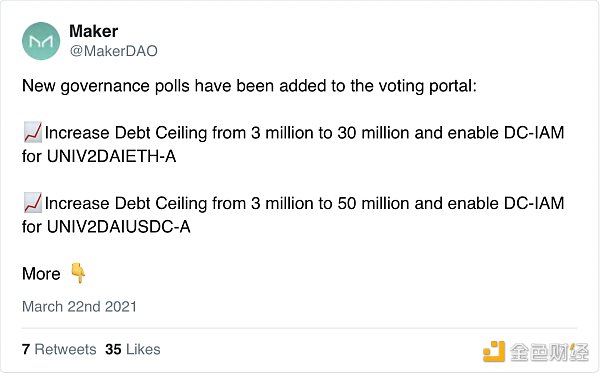Select the UNIV2DAIETH-A text
The height and width of the screenshot is (373, 600).
click(x=111, y=156)
